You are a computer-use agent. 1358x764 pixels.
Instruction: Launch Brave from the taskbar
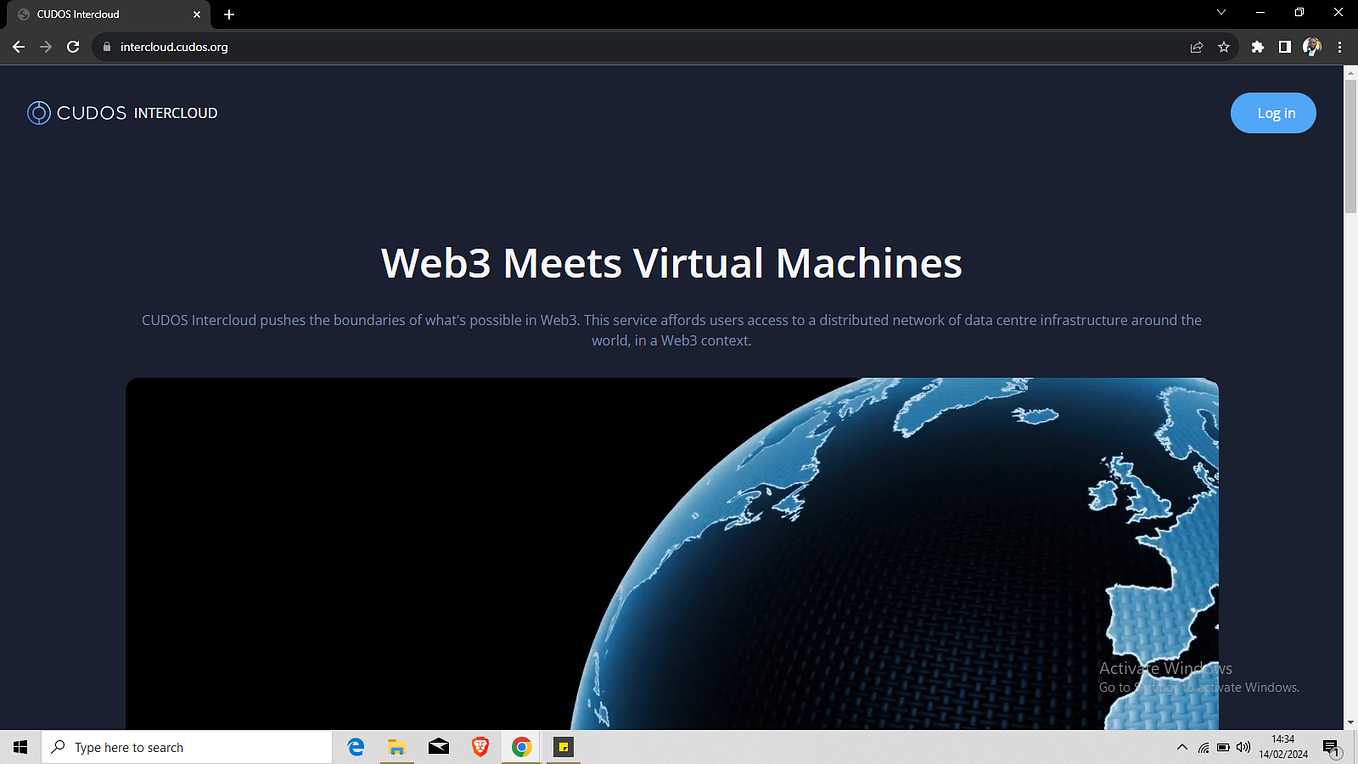[480, 746]
